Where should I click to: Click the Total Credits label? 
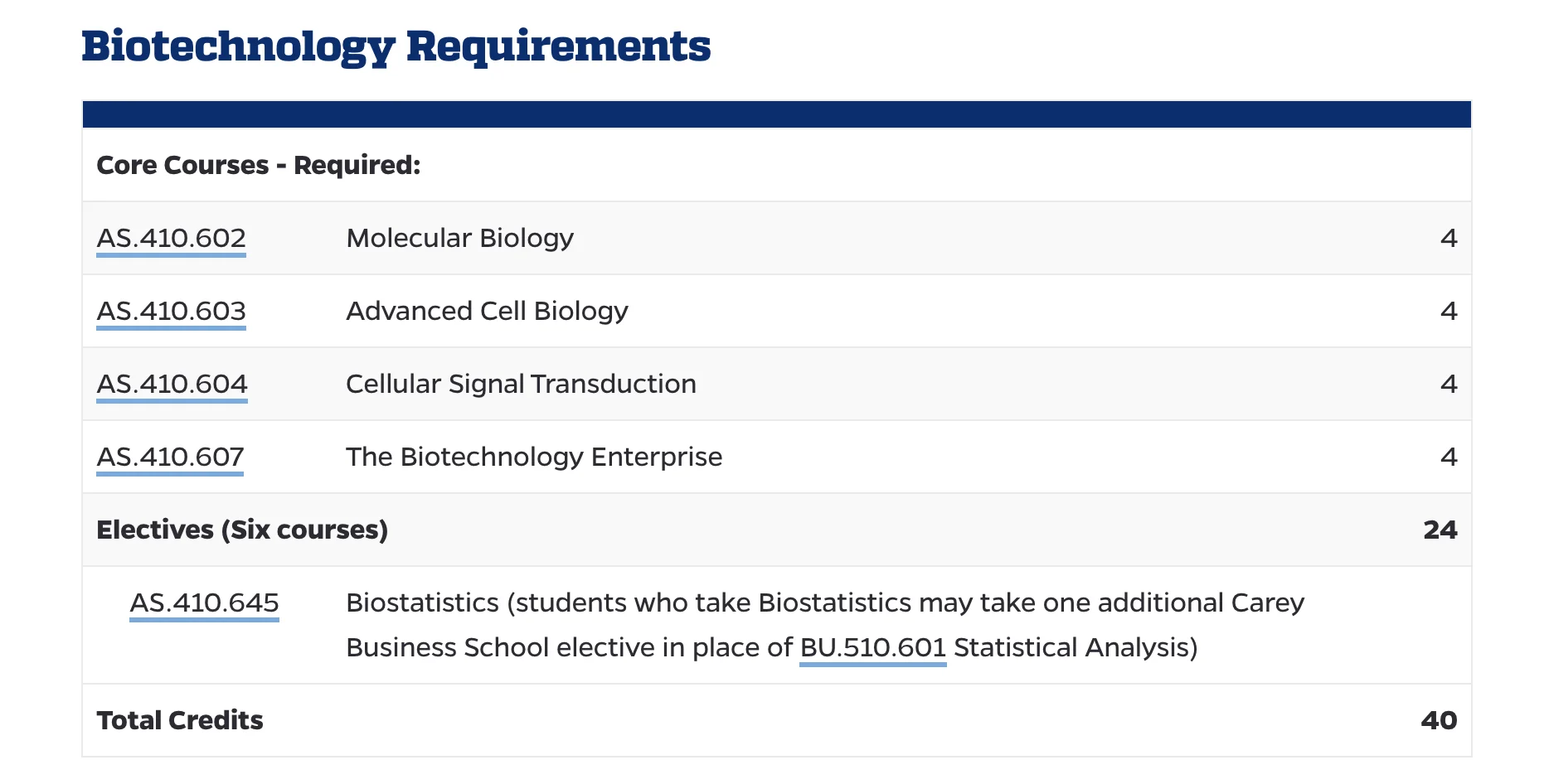[x=180, y=721]
